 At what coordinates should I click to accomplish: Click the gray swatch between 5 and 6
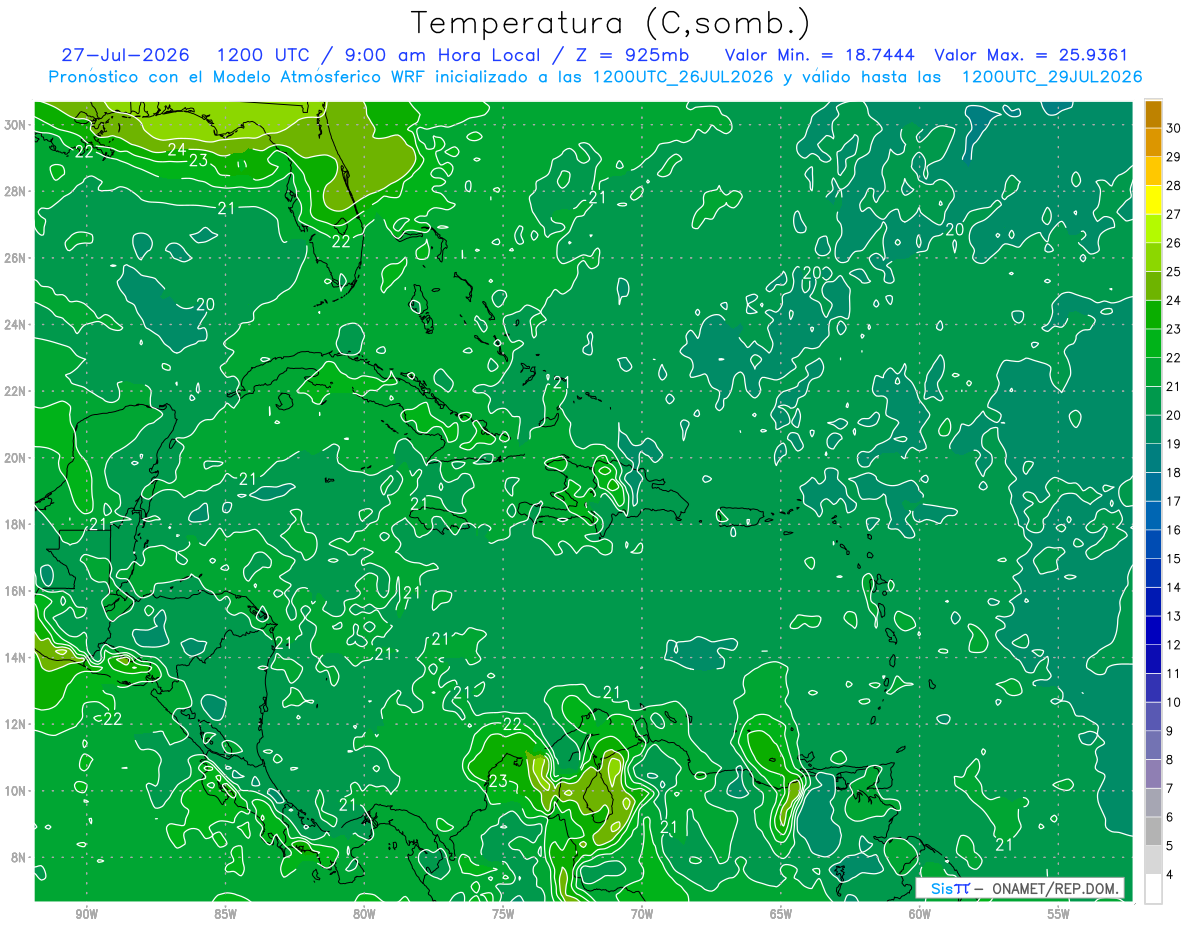coord(1153,831)
